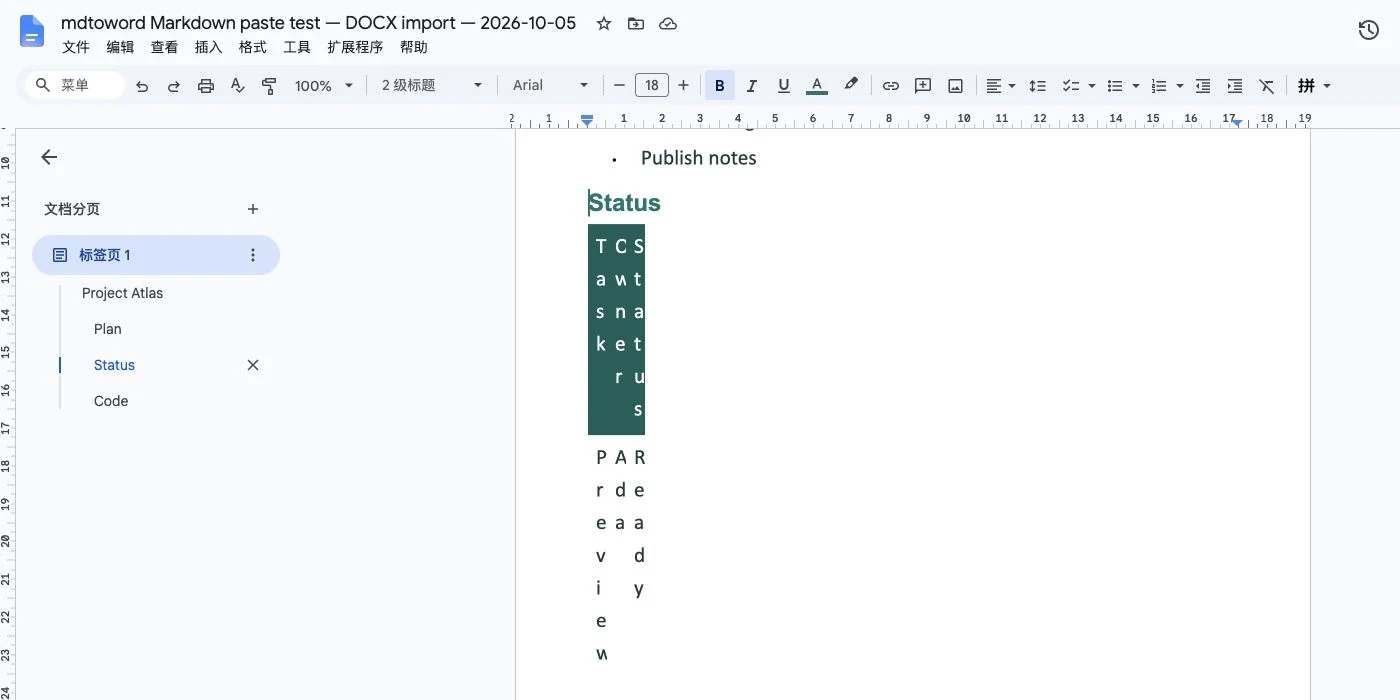This screenshot has height=700, width=1400.
Task: Search the menus in 菜单 box
Action: pos(76,86)
